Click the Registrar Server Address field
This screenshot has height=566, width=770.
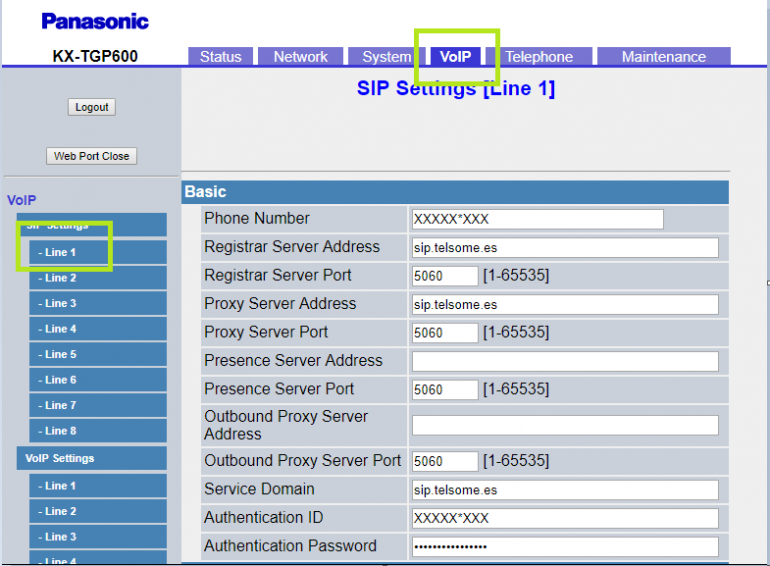tap(565, 247)
